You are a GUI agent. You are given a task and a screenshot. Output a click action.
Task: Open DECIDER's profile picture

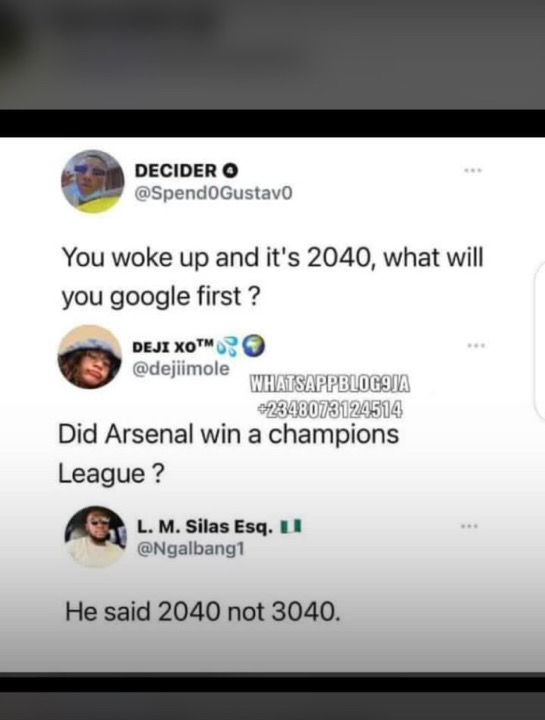pyautogui.click(x=93, y=182)
